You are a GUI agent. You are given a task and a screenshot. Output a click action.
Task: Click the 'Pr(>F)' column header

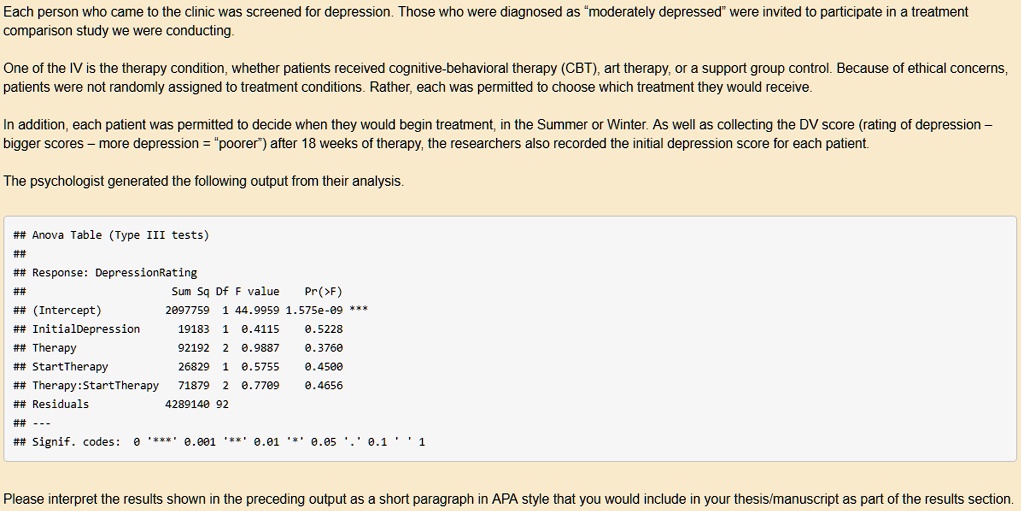(324, 292)
